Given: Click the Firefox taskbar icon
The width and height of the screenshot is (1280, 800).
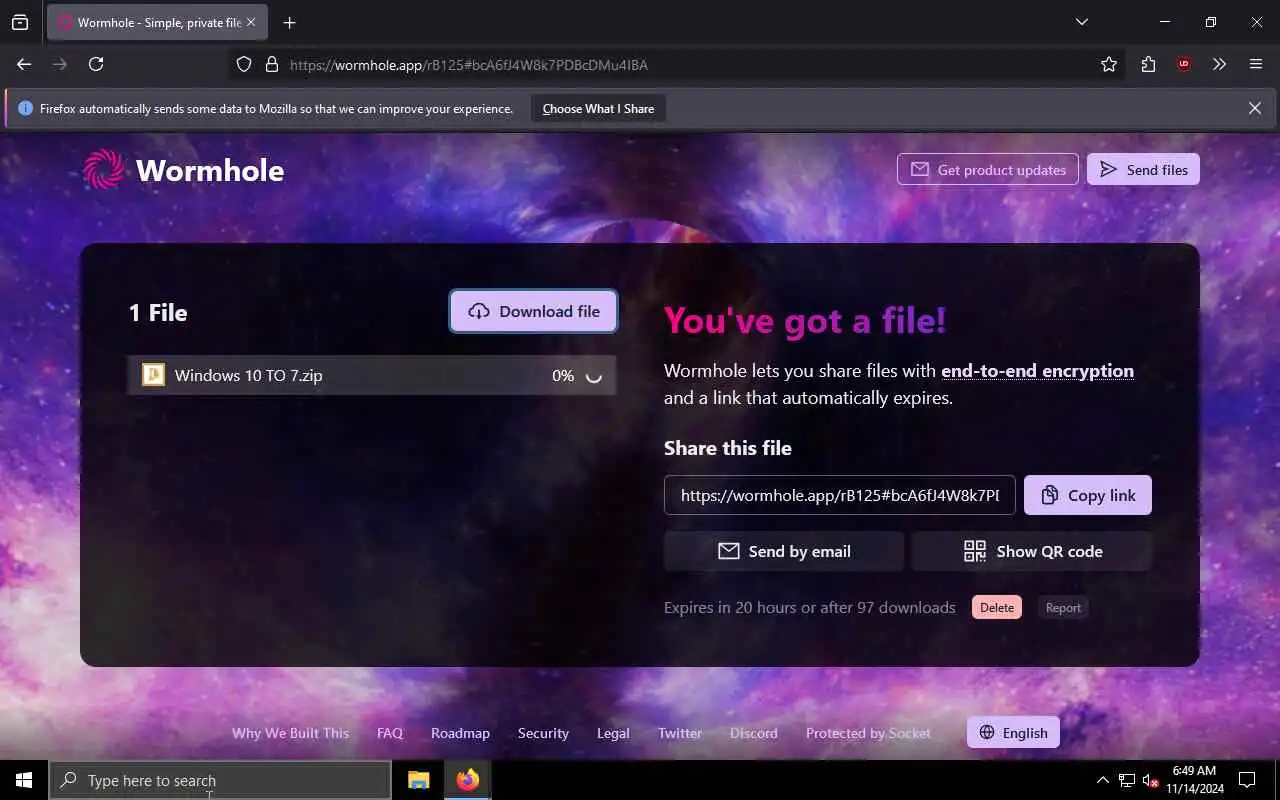Looking at the screenshot, I should 467,780.
